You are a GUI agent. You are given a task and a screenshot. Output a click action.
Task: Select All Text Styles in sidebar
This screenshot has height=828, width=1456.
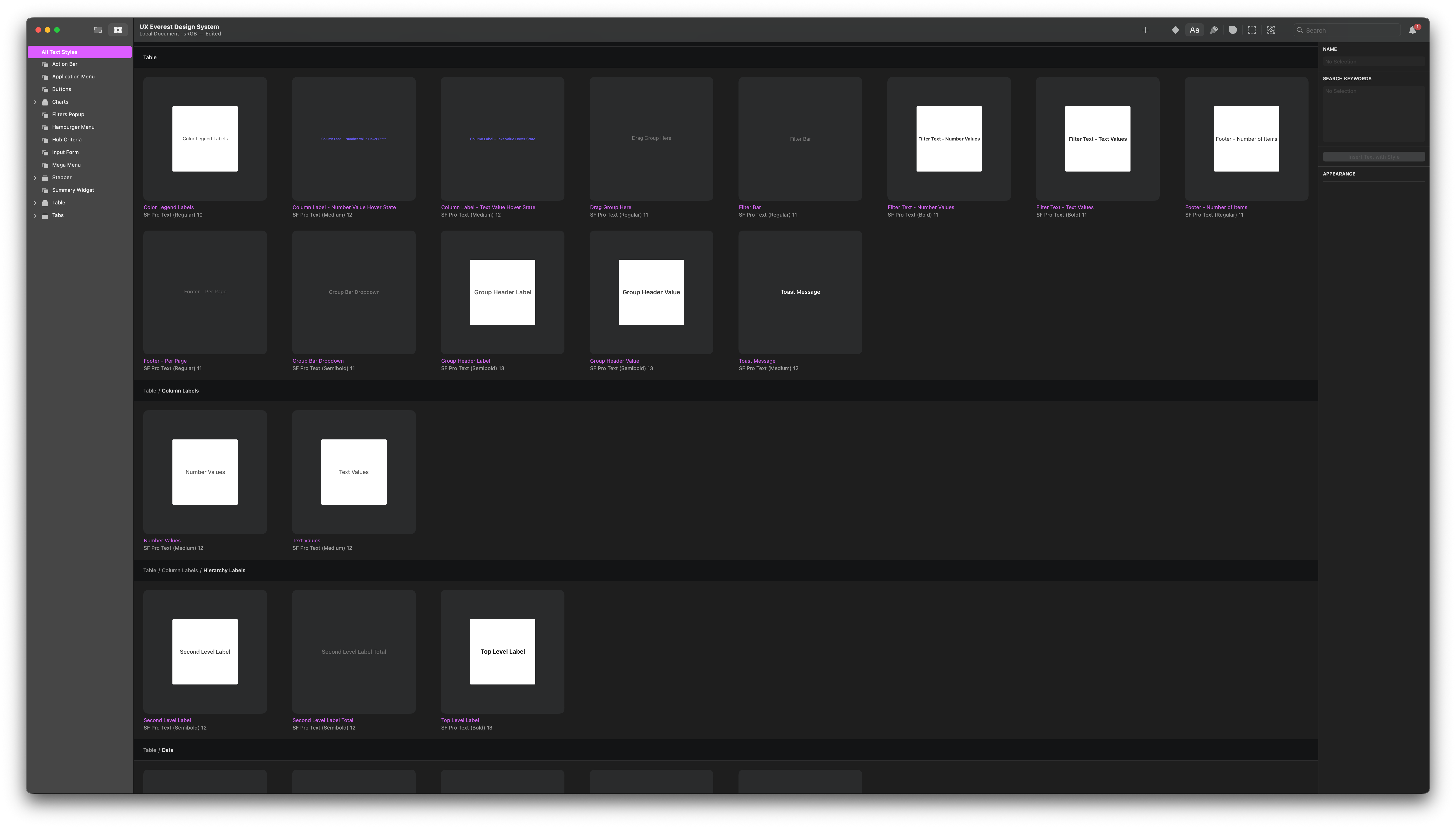coord(80,52)
